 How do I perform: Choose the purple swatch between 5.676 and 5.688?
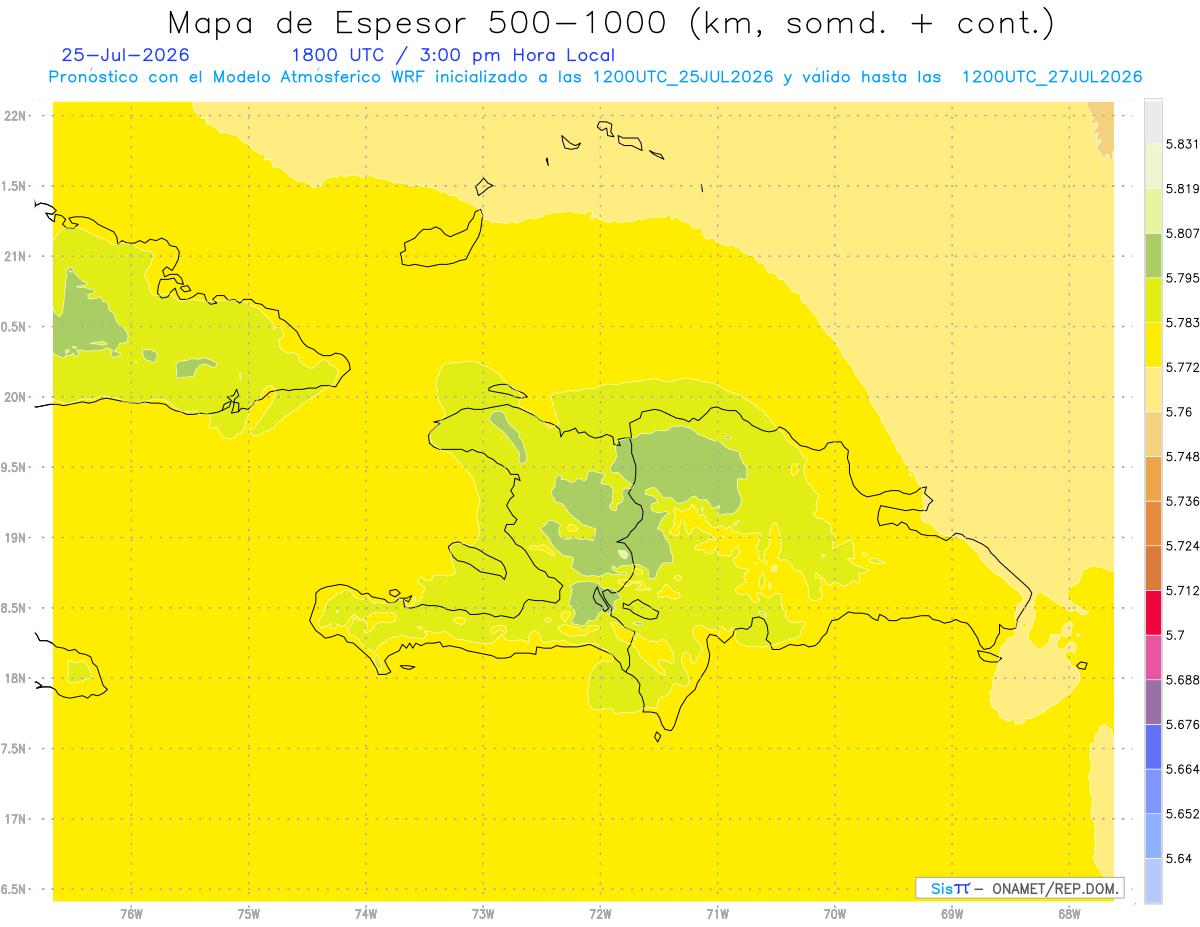pos(1153,702)
